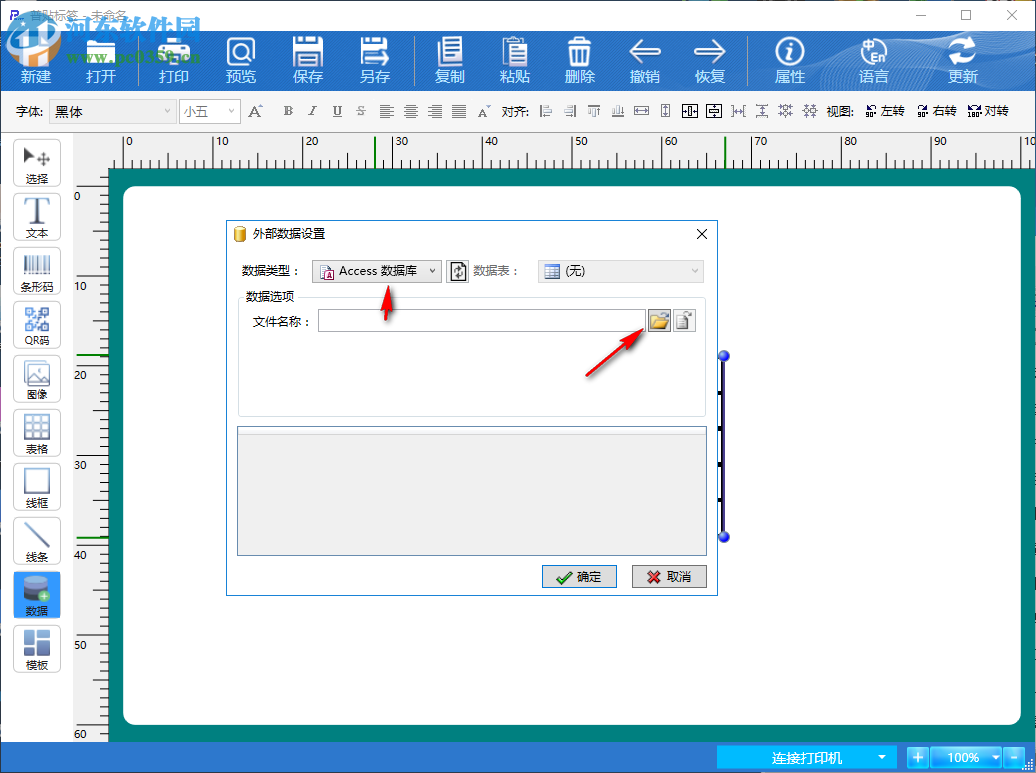
Task: Zoom in with plus button
Action: [918, 757]
